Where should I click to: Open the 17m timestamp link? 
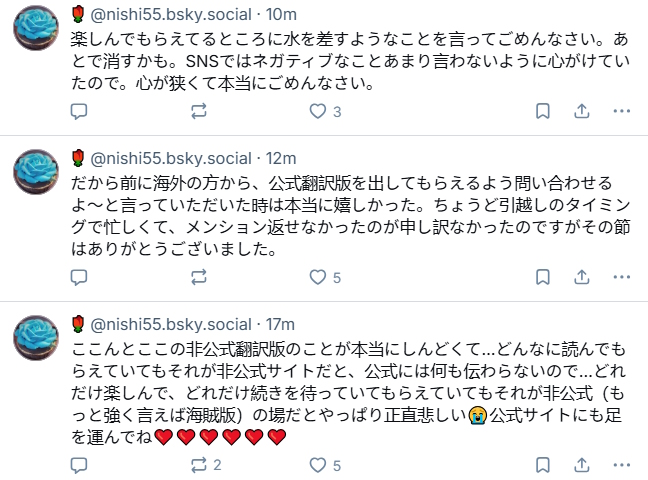280,325
